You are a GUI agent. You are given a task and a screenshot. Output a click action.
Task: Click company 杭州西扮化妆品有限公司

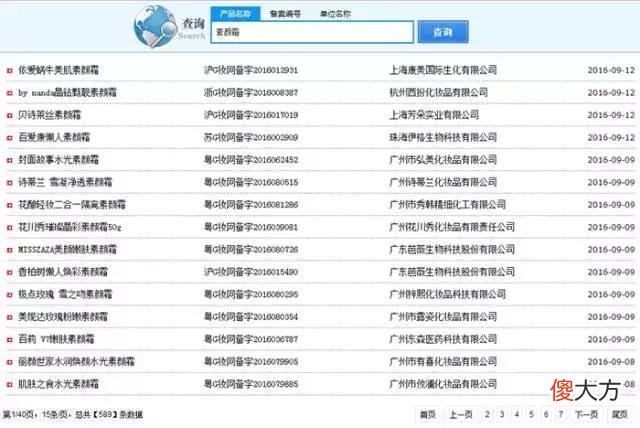tap(439, 93)
